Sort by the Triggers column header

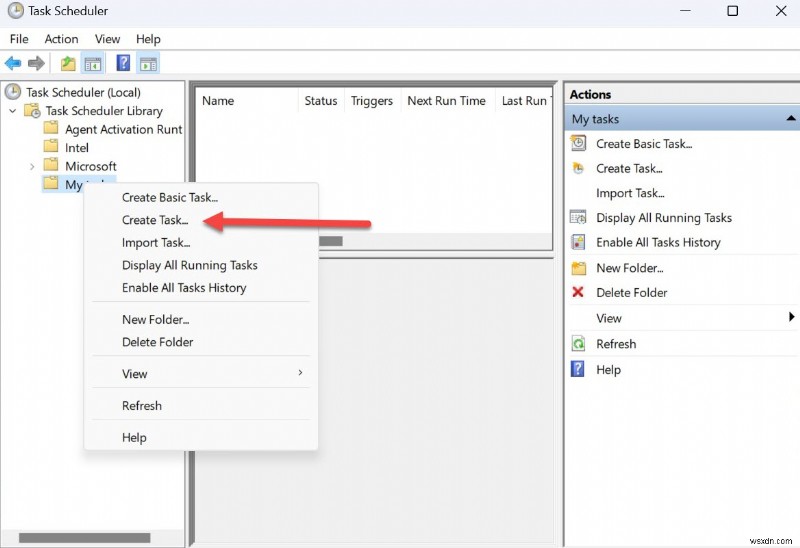pyautogui.click(x=372, y=101)
